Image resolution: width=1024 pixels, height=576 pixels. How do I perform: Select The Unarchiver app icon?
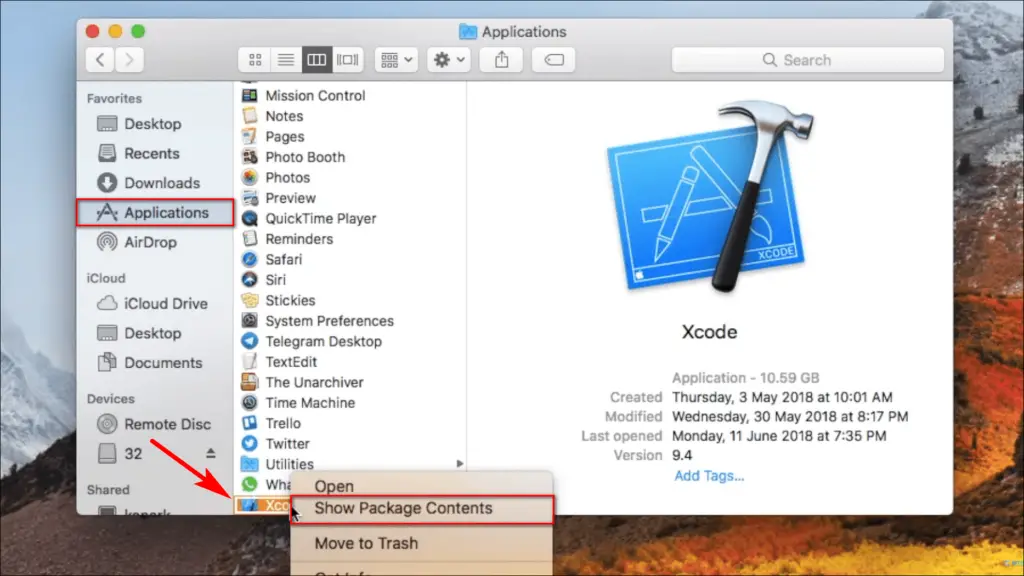coord(249,382)
